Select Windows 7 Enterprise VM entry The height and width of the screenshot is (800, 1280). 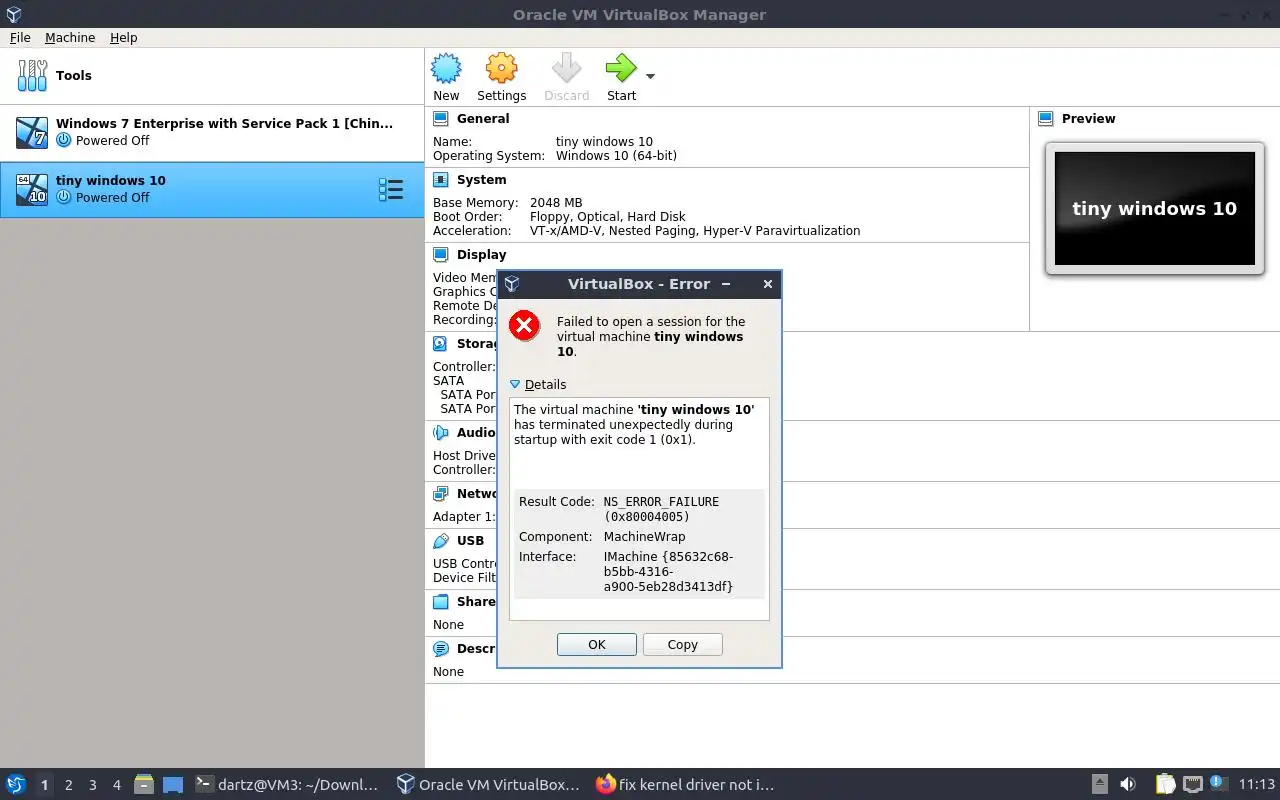212,132
